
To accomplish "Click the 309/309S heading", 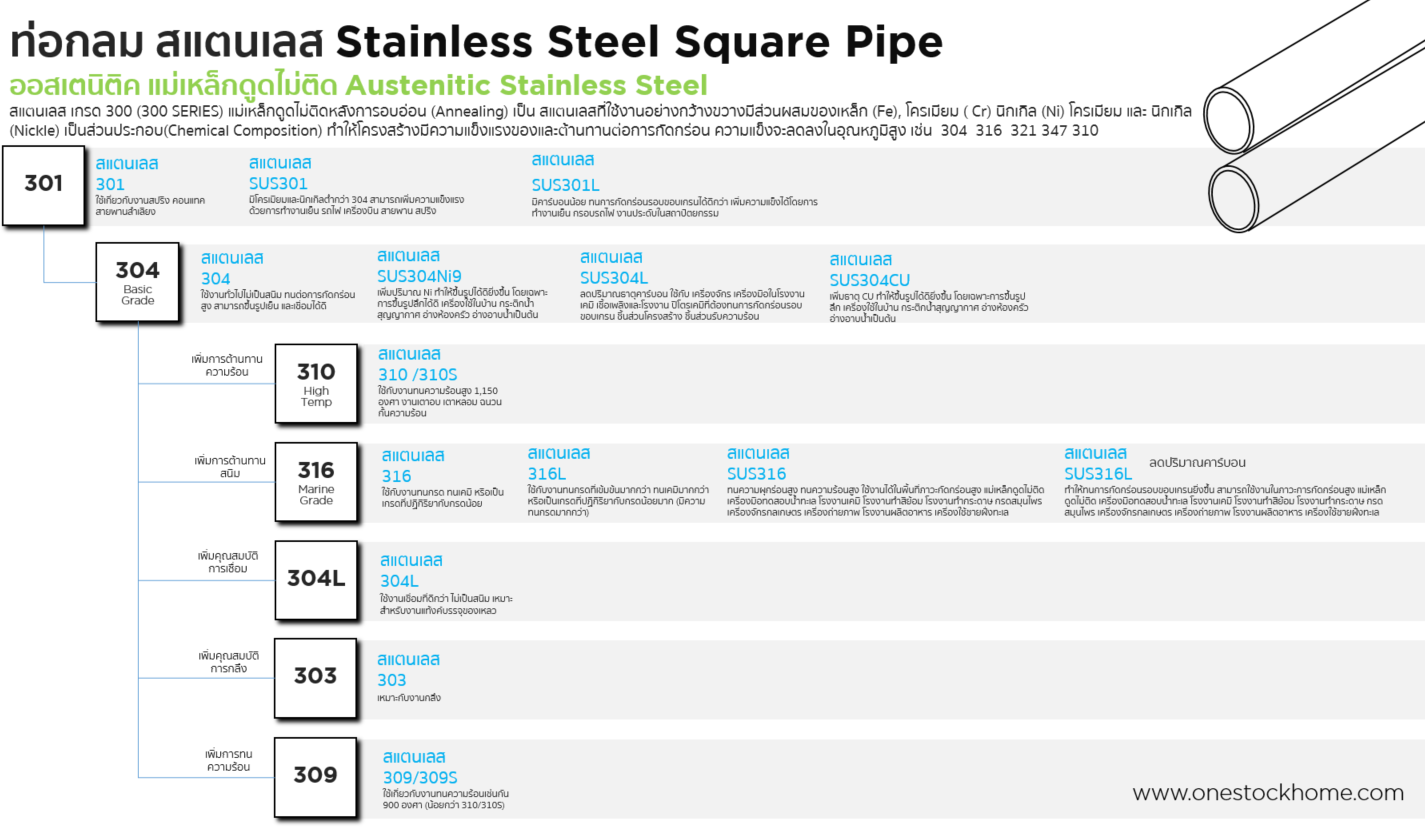I will [420, 777].
